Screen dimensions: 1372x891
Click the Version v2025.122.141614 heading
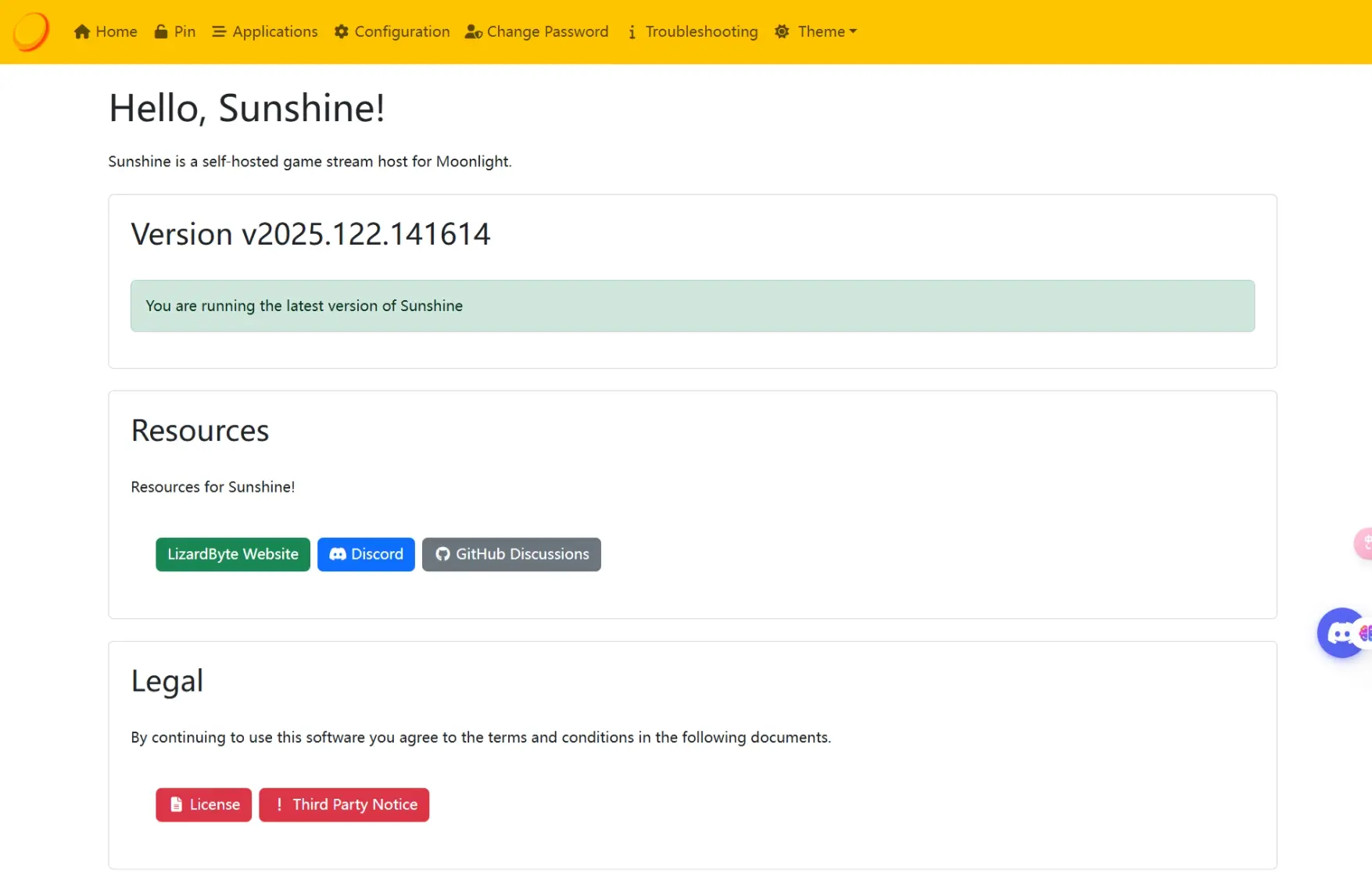(310, 234)
